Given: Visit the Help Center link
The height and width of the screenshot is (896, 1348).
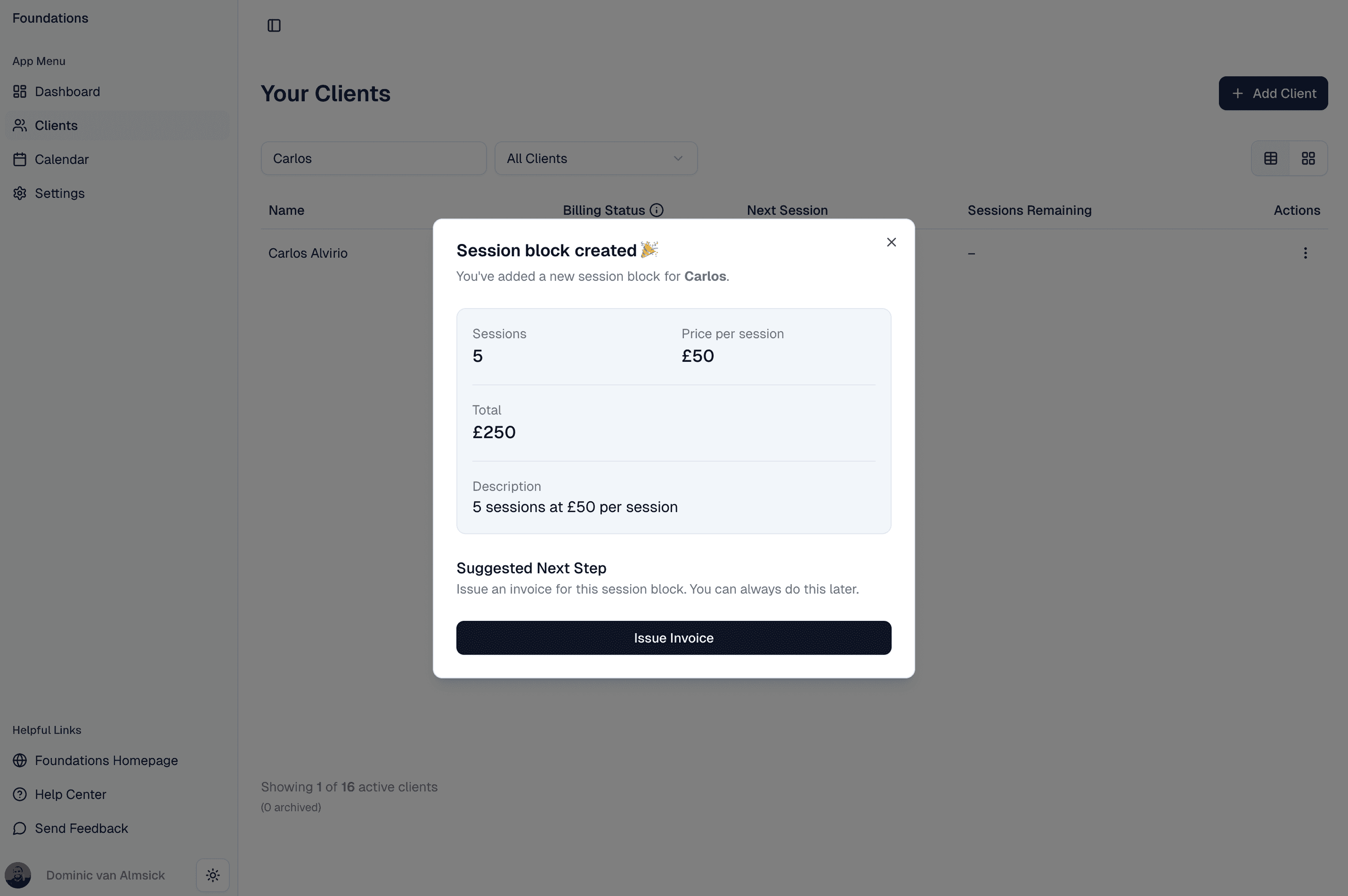Looking at the screenshot, I should (70, 794).
